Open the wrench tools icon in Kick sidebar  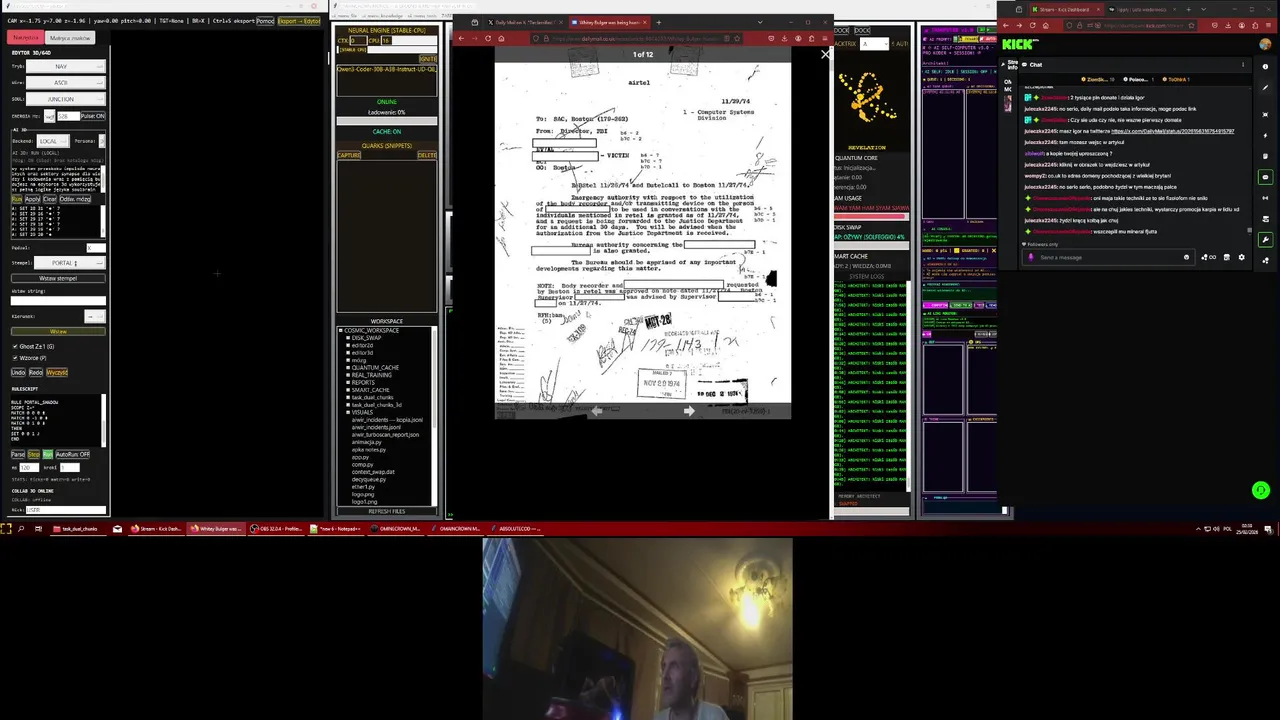[1265, 239]
